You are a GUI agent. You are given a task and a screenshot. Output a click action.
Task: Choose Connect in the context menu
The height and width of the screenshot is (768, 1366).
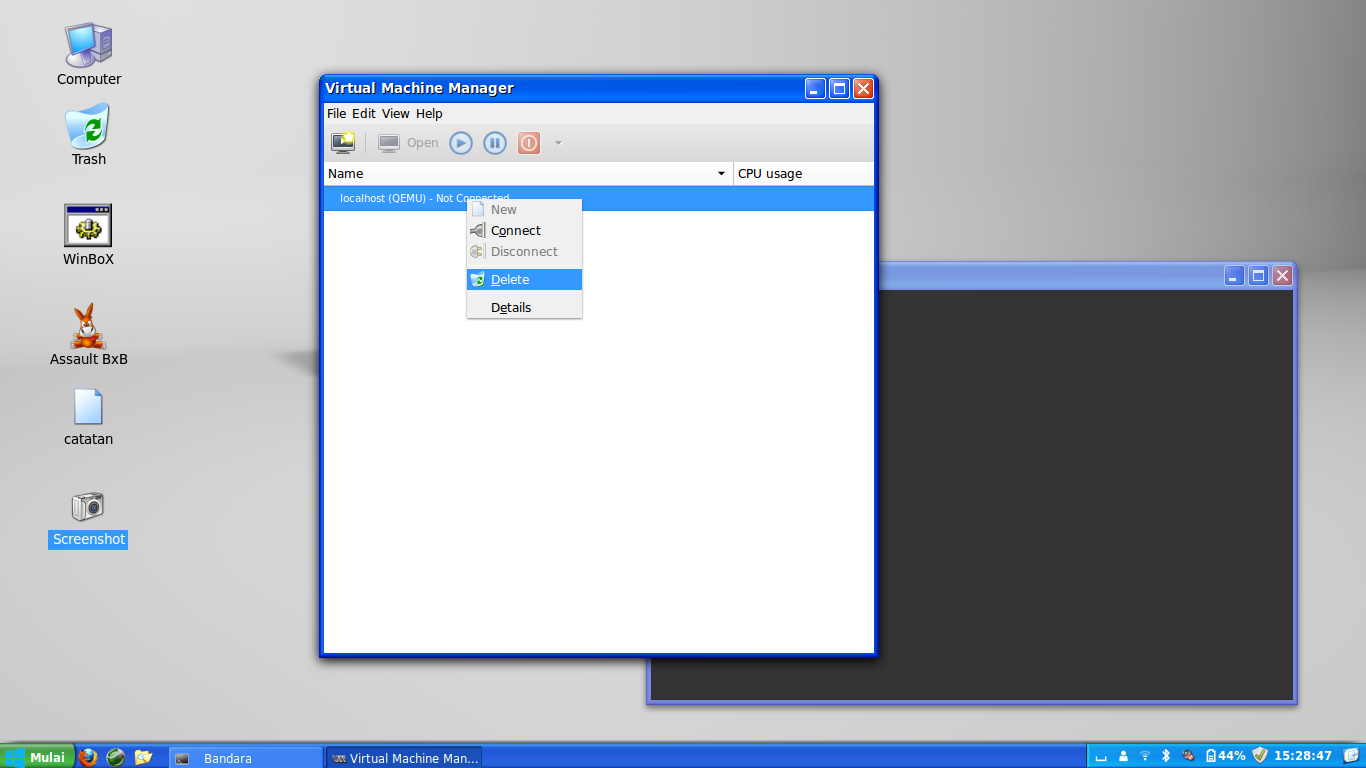[516, 230]
